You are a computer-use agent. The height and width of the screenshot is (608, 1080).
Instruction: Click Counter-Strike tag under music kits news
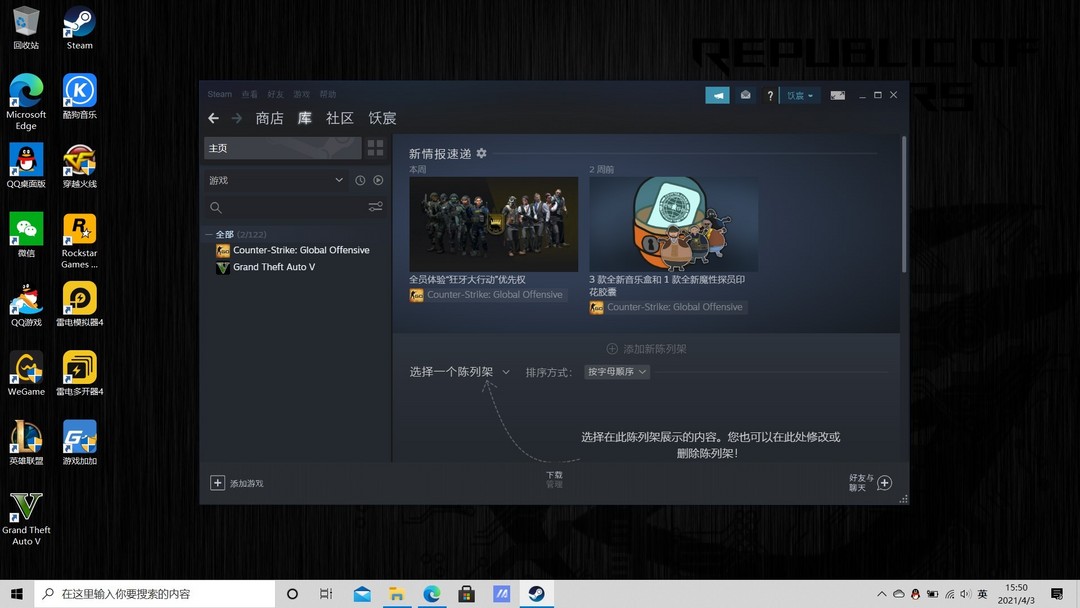coord(667,307)
